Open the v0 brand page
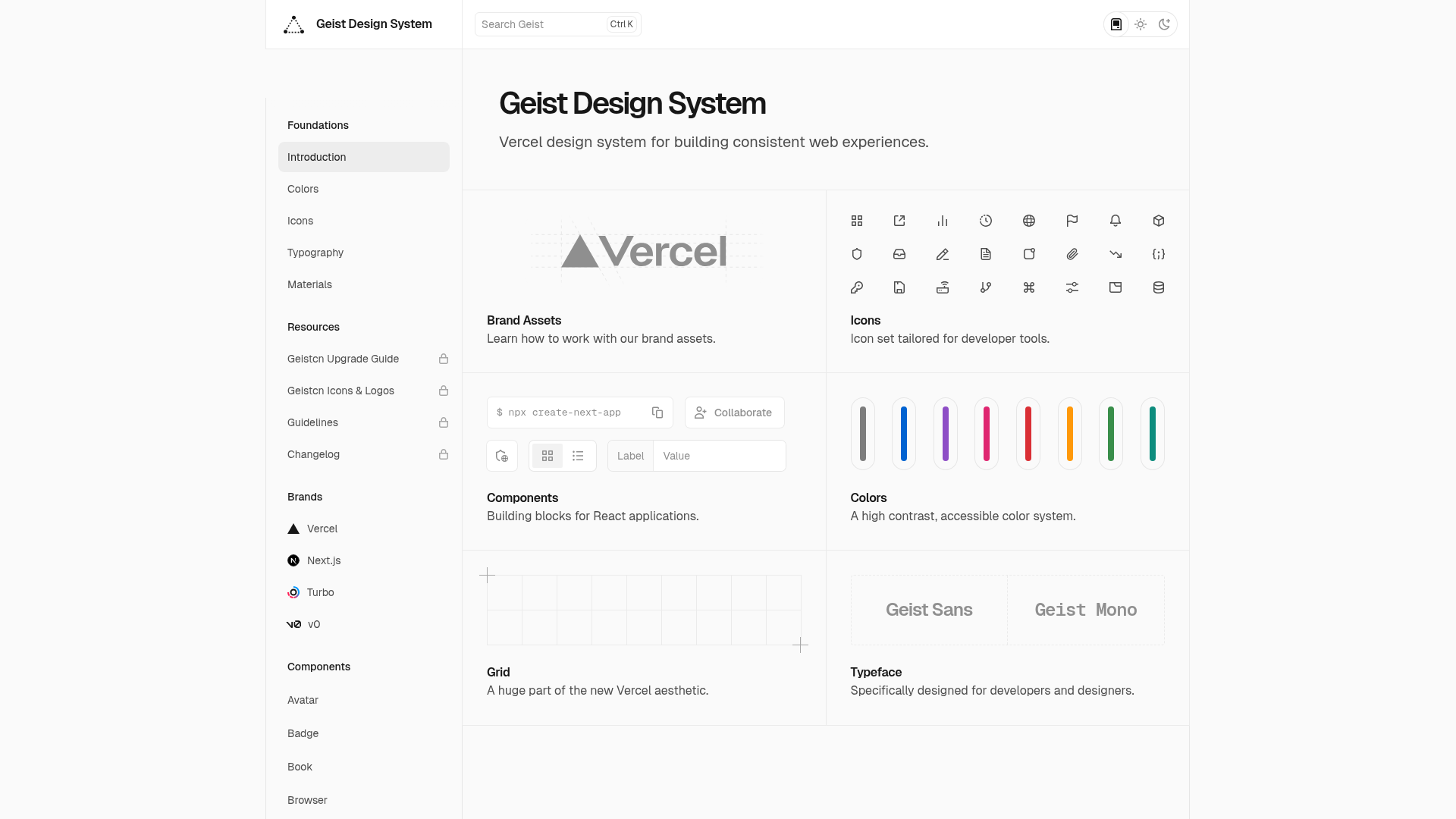Viewport: 1456px width, 819px height. [364, 624]
